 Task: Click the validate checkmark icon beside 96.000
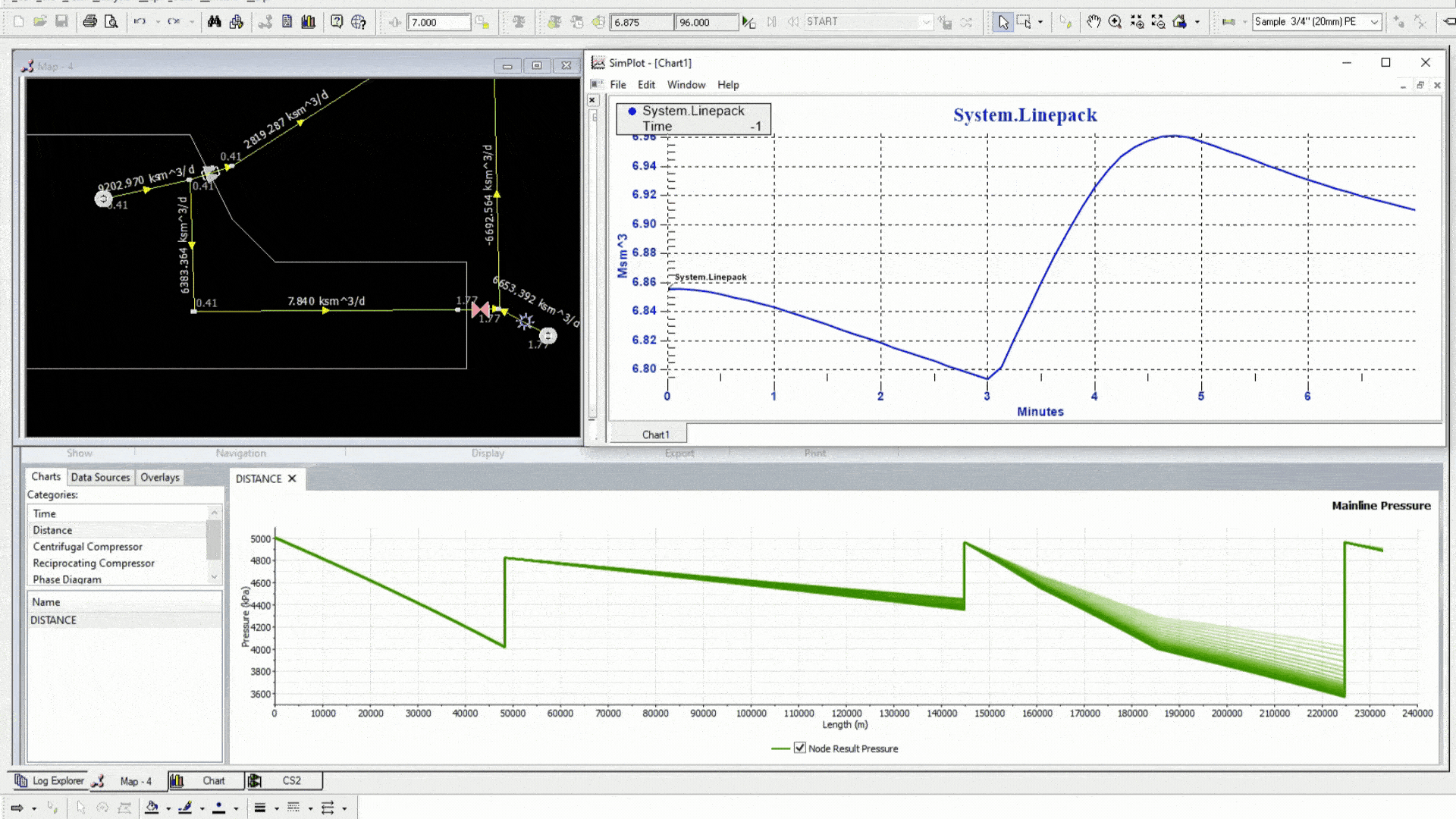[748, 21]
